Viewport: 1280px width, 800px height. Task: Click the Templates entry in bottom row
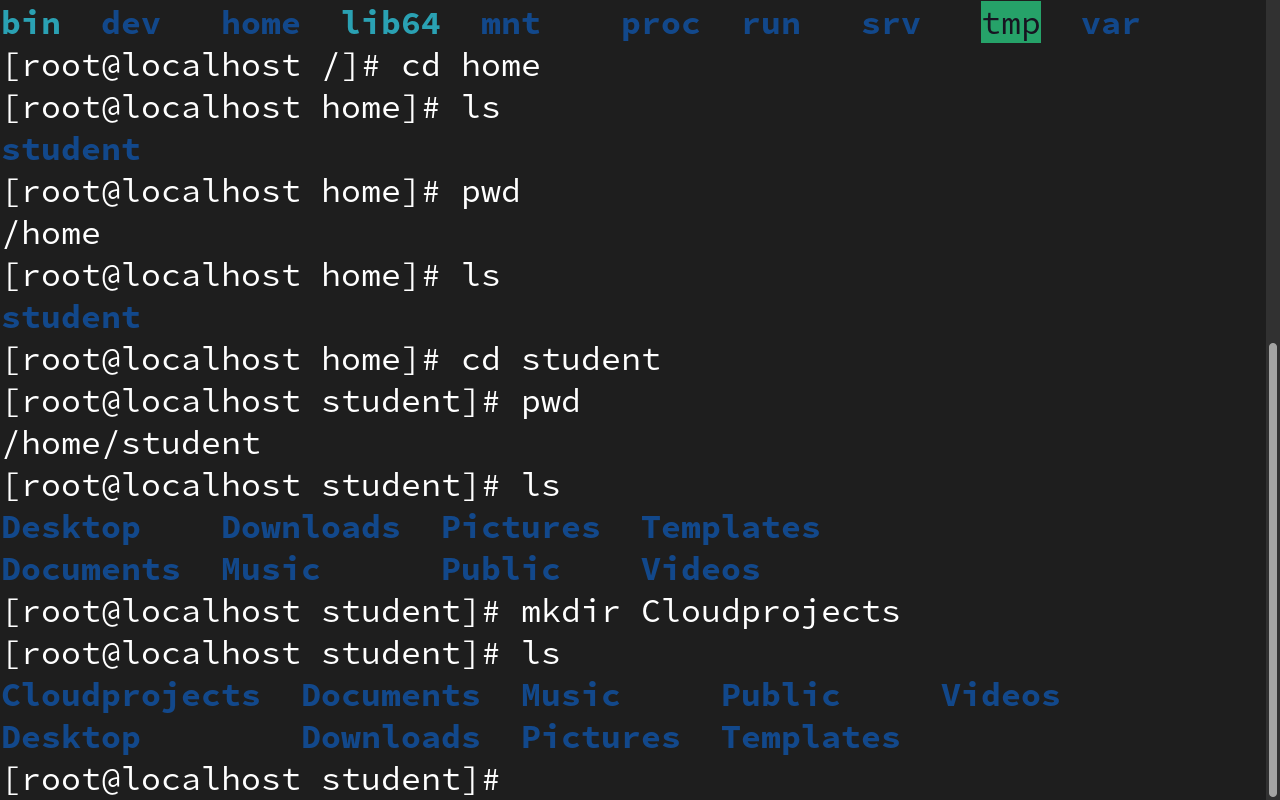click(x=810, y=737)
